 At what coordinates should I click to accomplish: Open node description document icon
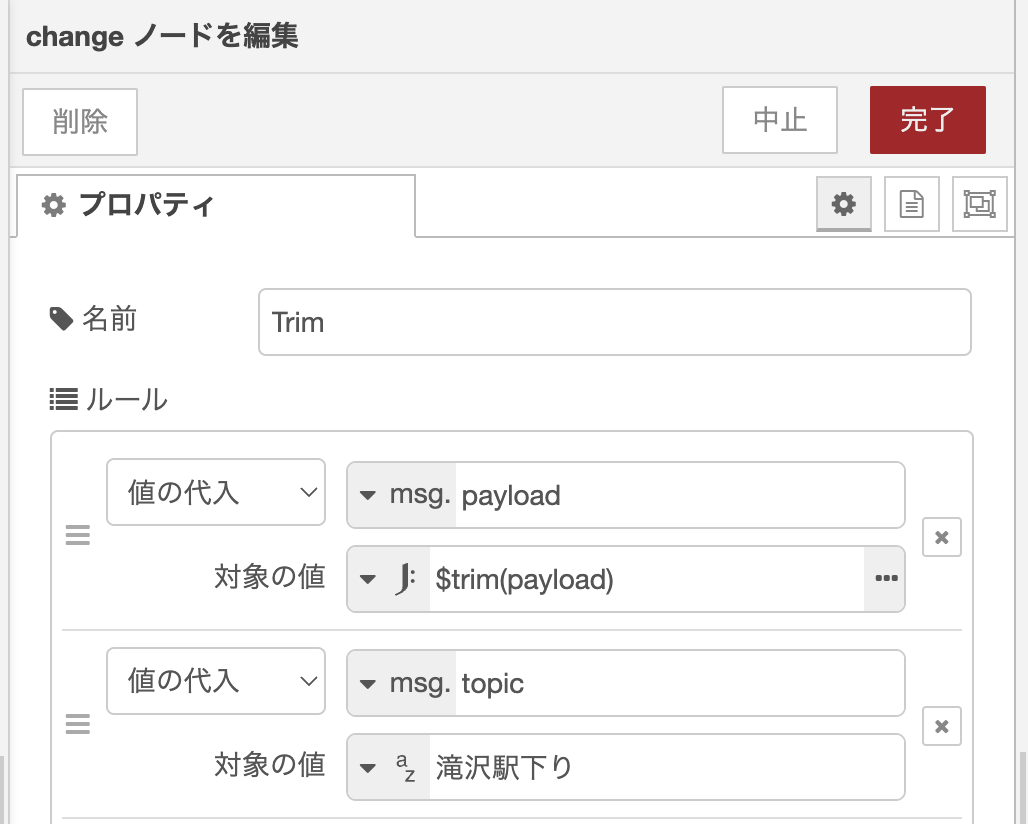coord(912,204)
